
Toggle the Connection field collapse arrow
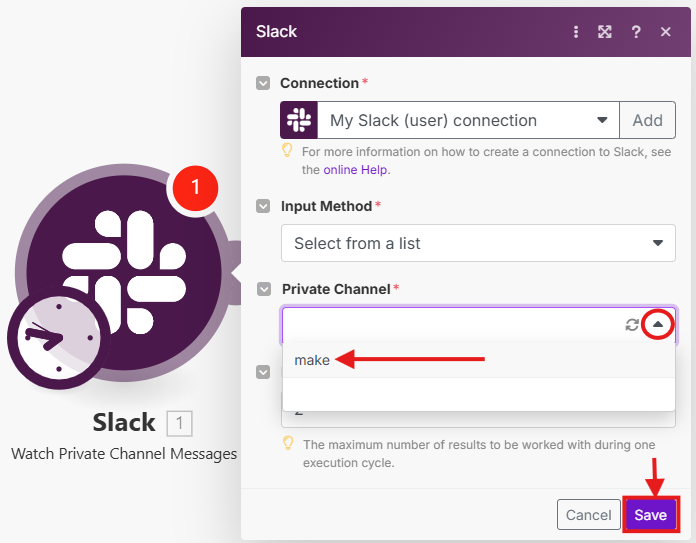pos(263,83)
